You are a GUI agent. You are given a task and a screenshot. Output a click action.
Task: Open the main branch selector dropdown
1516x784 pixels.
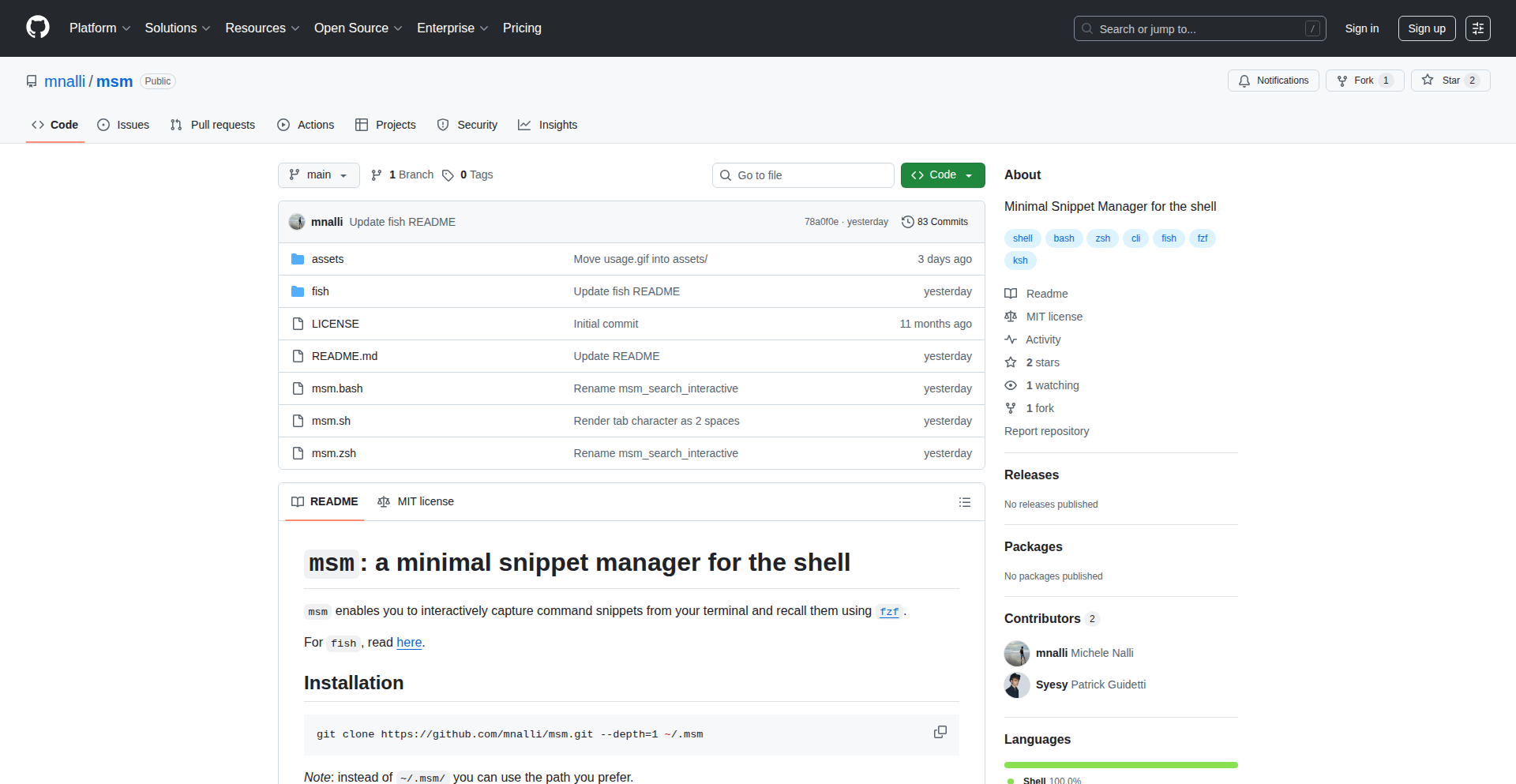coord(319,175)
